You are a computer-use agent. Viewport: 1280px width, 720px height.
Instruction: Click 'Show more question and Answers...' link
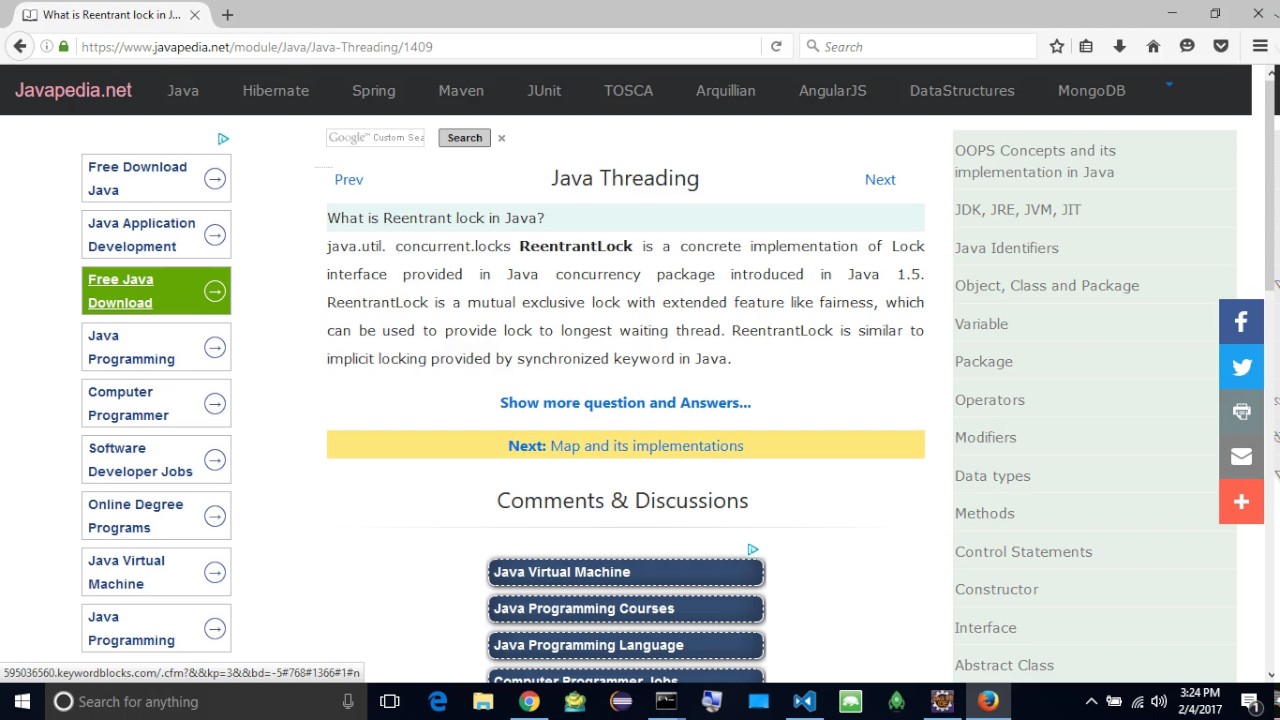tap(625, 403)
